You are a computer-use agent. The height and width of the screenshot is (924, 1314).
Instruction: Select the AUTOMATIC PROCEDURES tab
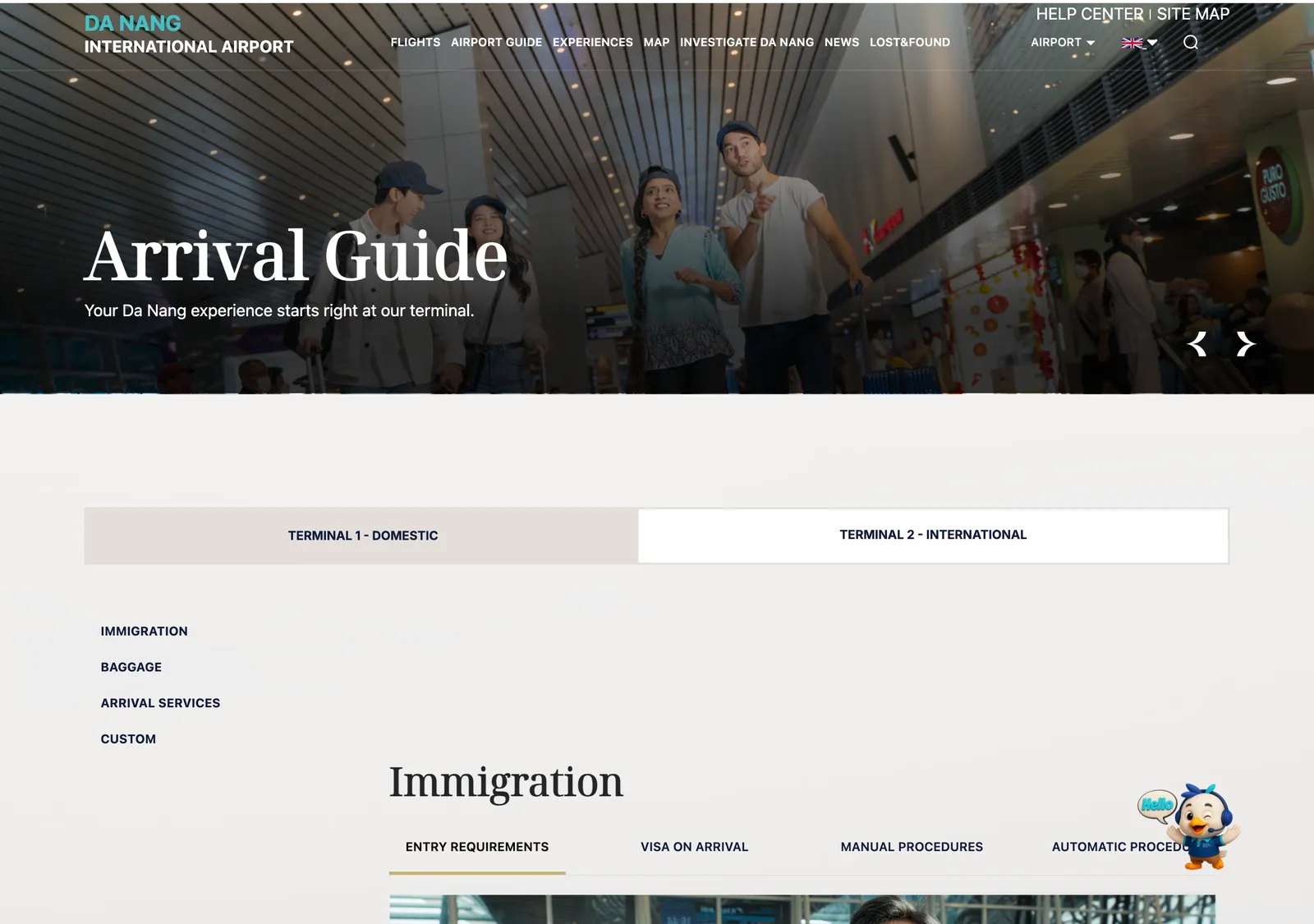1121,847
